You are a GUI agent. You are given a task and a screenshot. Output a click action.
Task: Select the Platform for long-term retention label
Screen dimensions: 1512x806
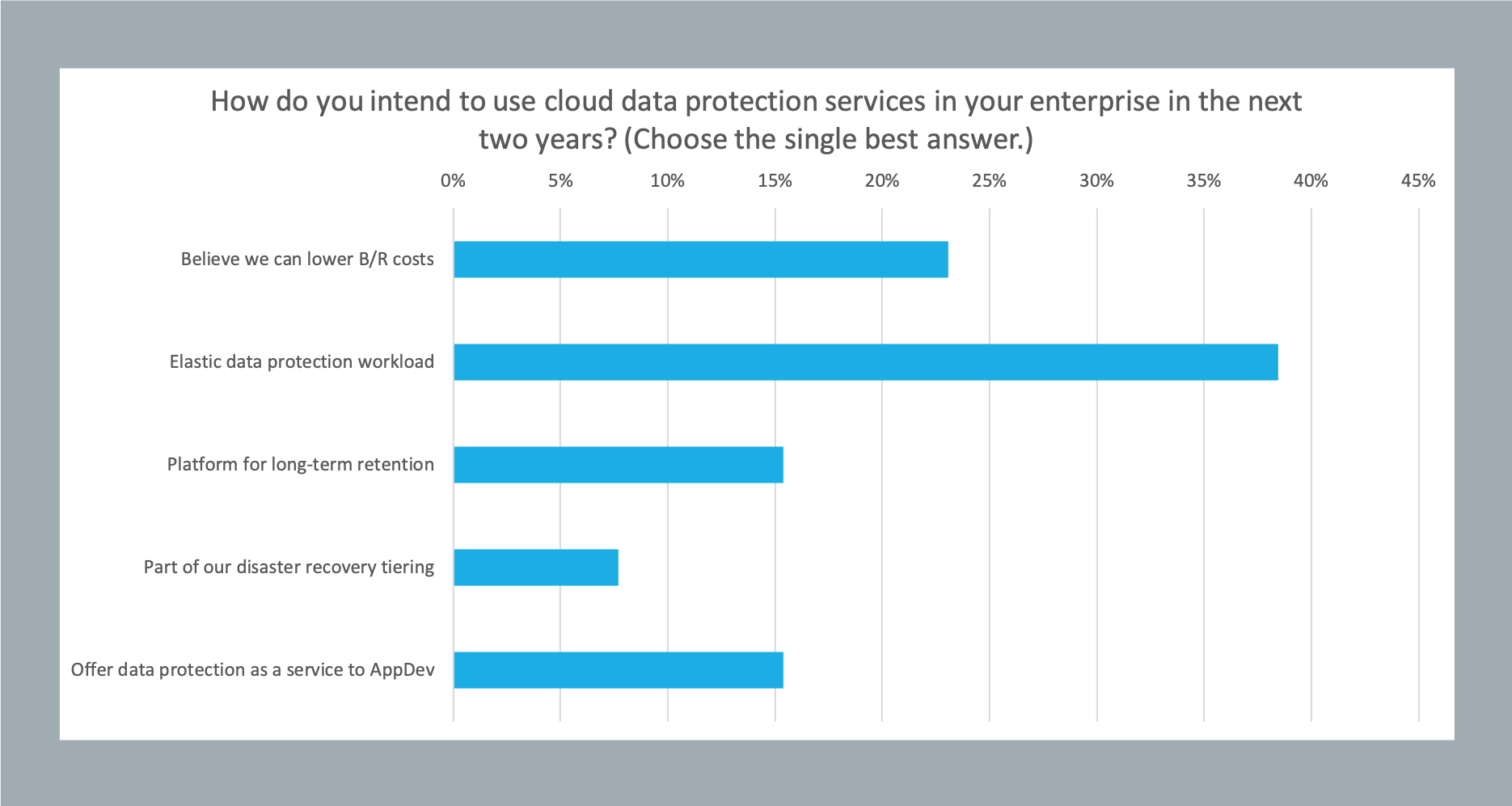click(301, 465)
